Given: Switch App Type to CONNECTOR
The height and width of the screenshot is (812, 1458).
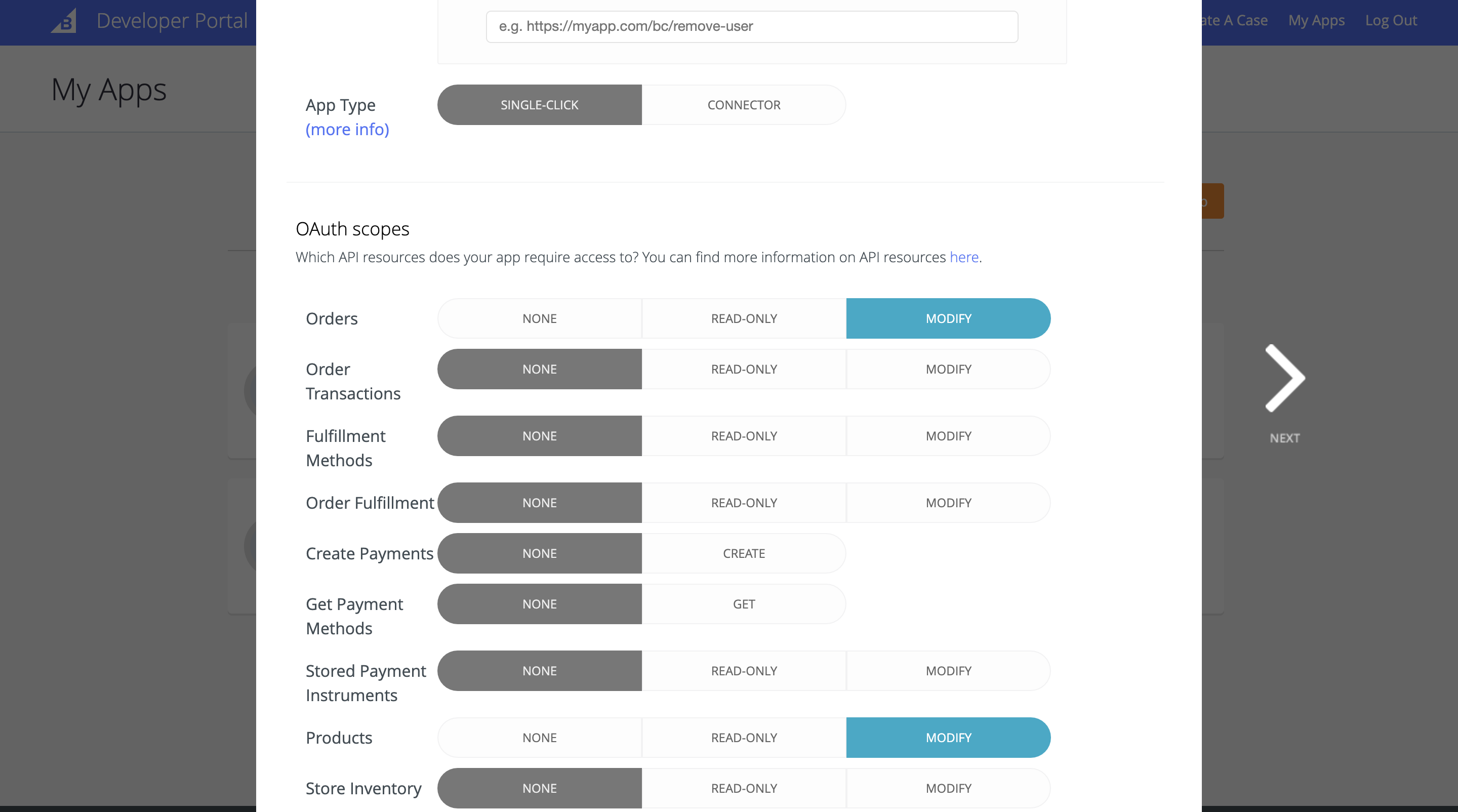Looking at the screenshot, I should pyautogui.click(x=743, y=105).
